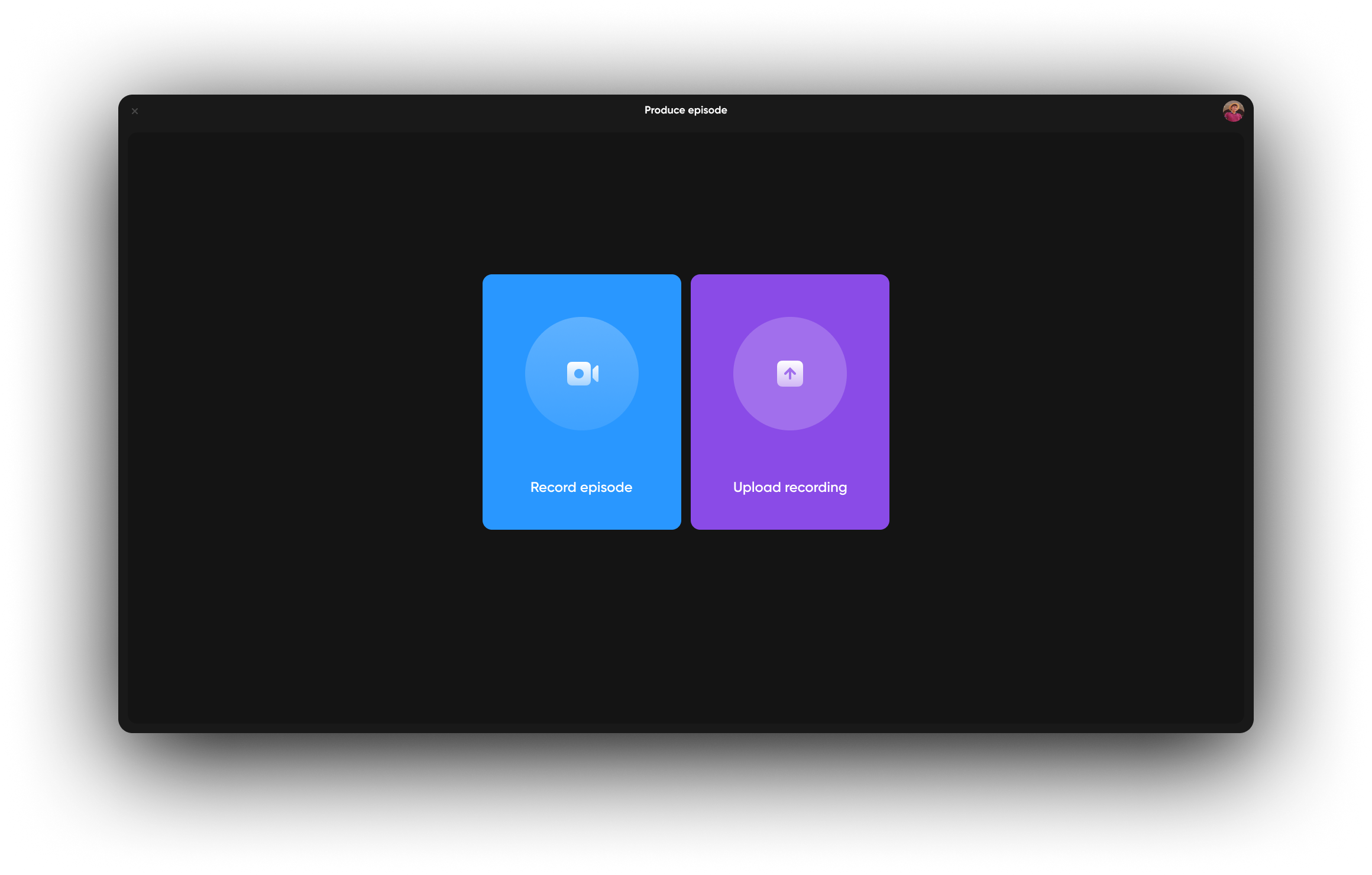Click purple card area below Upload recording label
The width and height of the screenshot is (1372, 875).
[790, 513]
